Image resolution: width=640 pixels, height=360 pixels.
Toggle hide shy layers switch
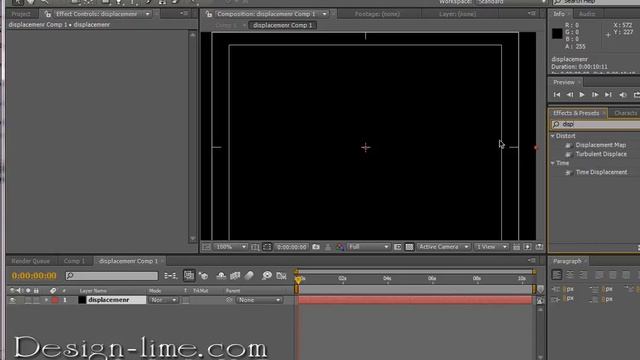click(x=221, y=276)
